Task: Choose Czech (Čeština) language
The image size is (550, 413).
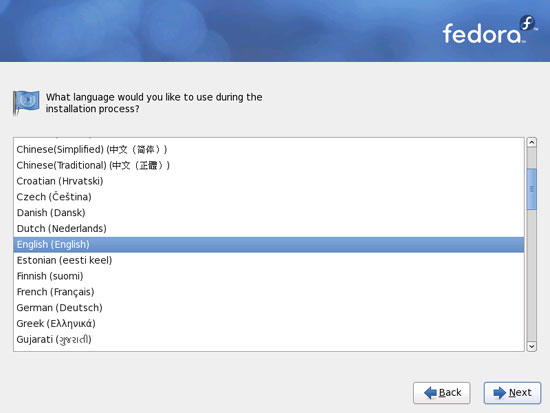Action: (x=269, y=197)
